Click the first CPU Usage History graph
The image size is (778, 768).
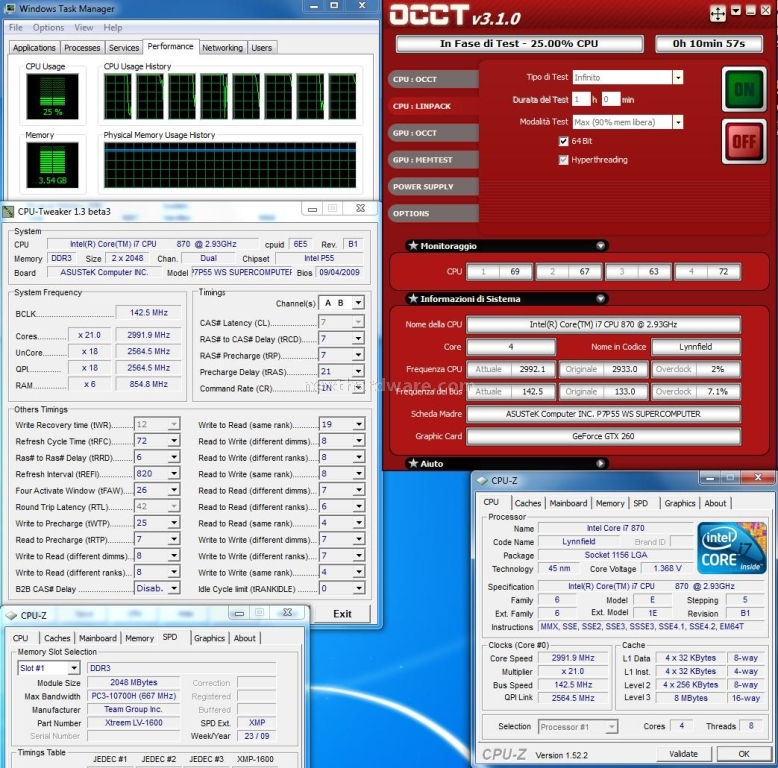click(118, 96)
